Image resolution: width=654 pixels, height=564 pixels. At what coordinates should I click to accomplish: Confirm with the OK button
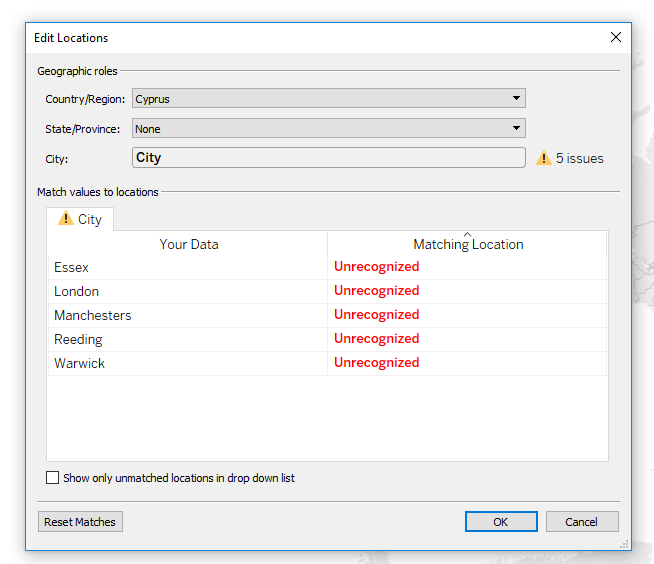501,522
